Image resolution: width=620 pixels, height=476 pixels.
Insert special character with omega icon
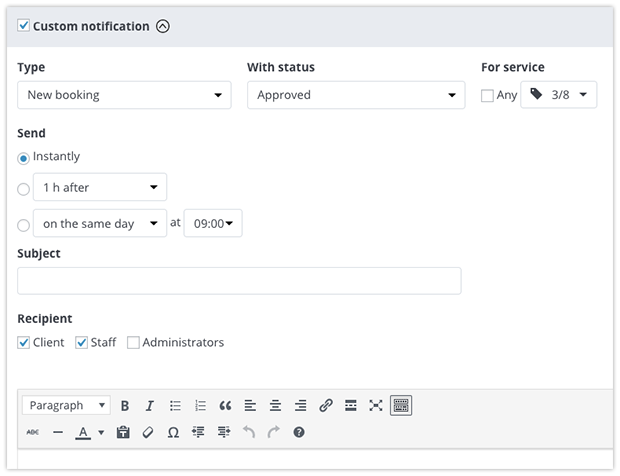click(x=173, y=433)
